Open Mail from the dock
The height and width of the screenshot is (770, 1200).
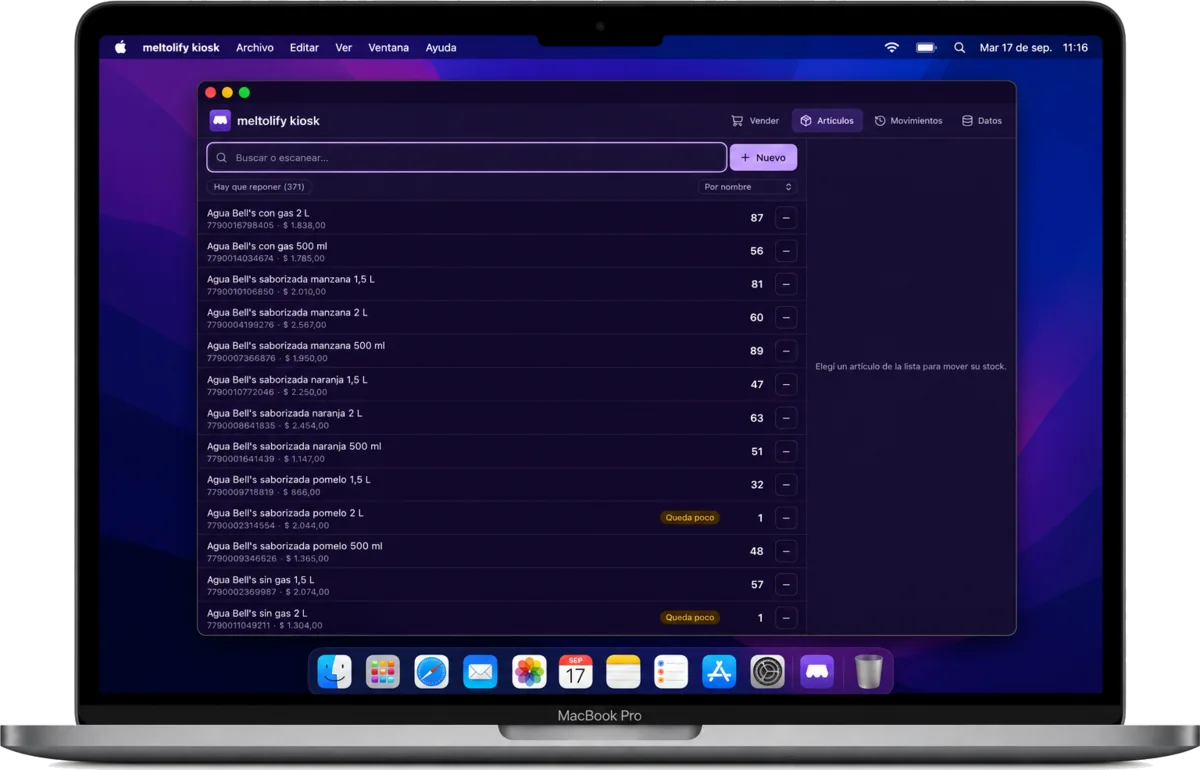coord(480,672)
